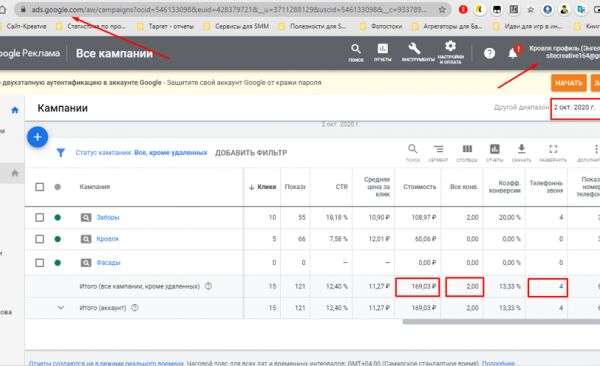Screen dimensions: 600x366
Task: Click the horizontal scrollbar below the table
Action: tap(501, 322)
